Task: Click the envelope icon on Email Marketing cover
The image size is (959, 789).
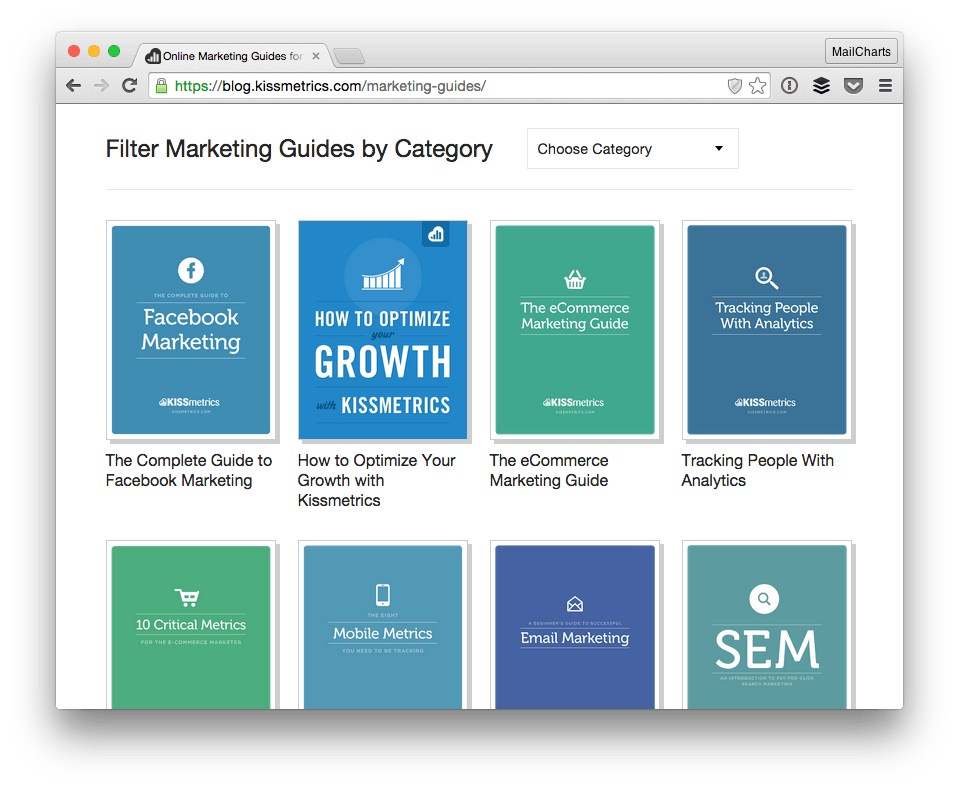Action: [575, 604]
